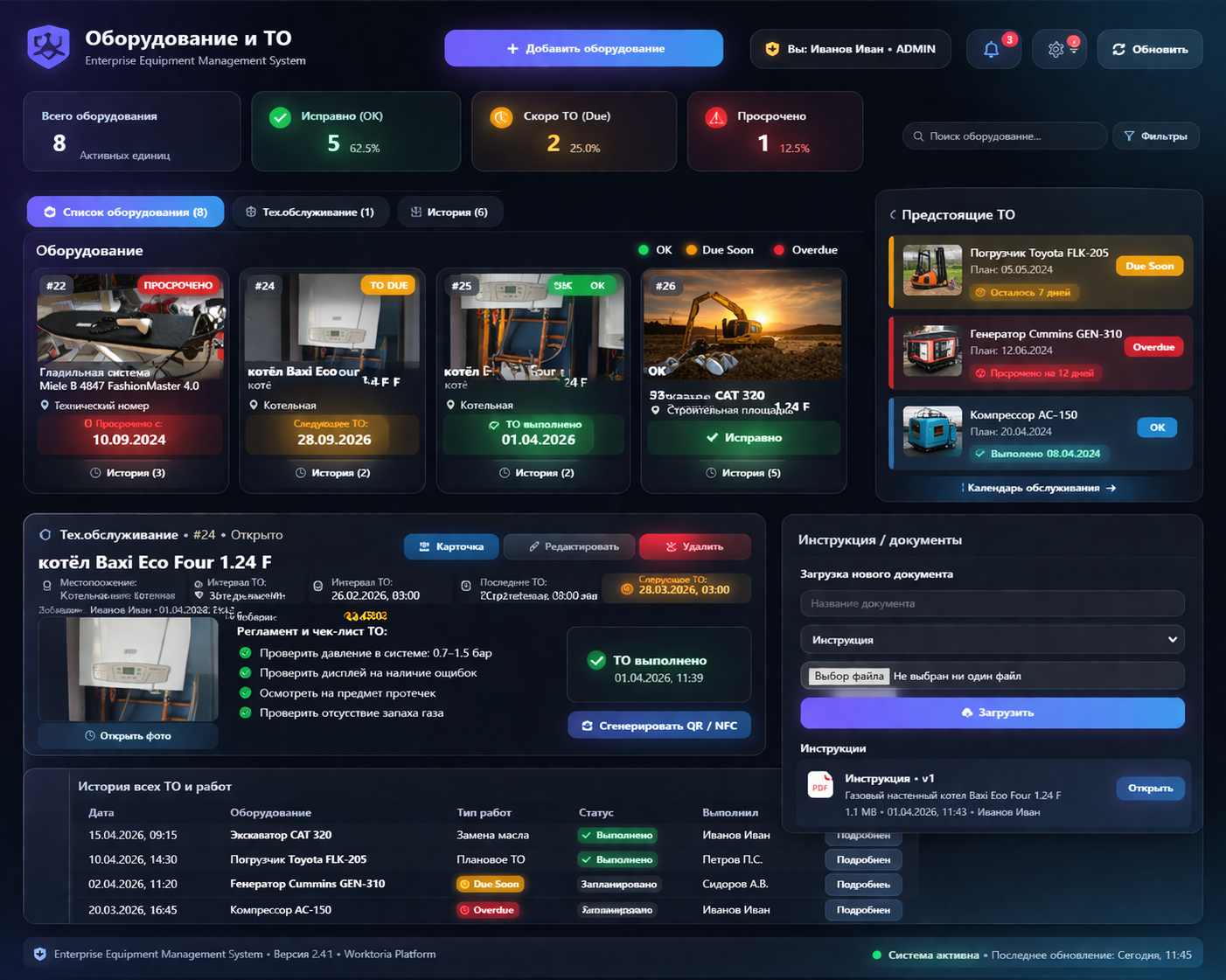This screenshot has height=980, width=1226.
Task: Click ТО выполнено green check icon
Action: pos(596,661)
